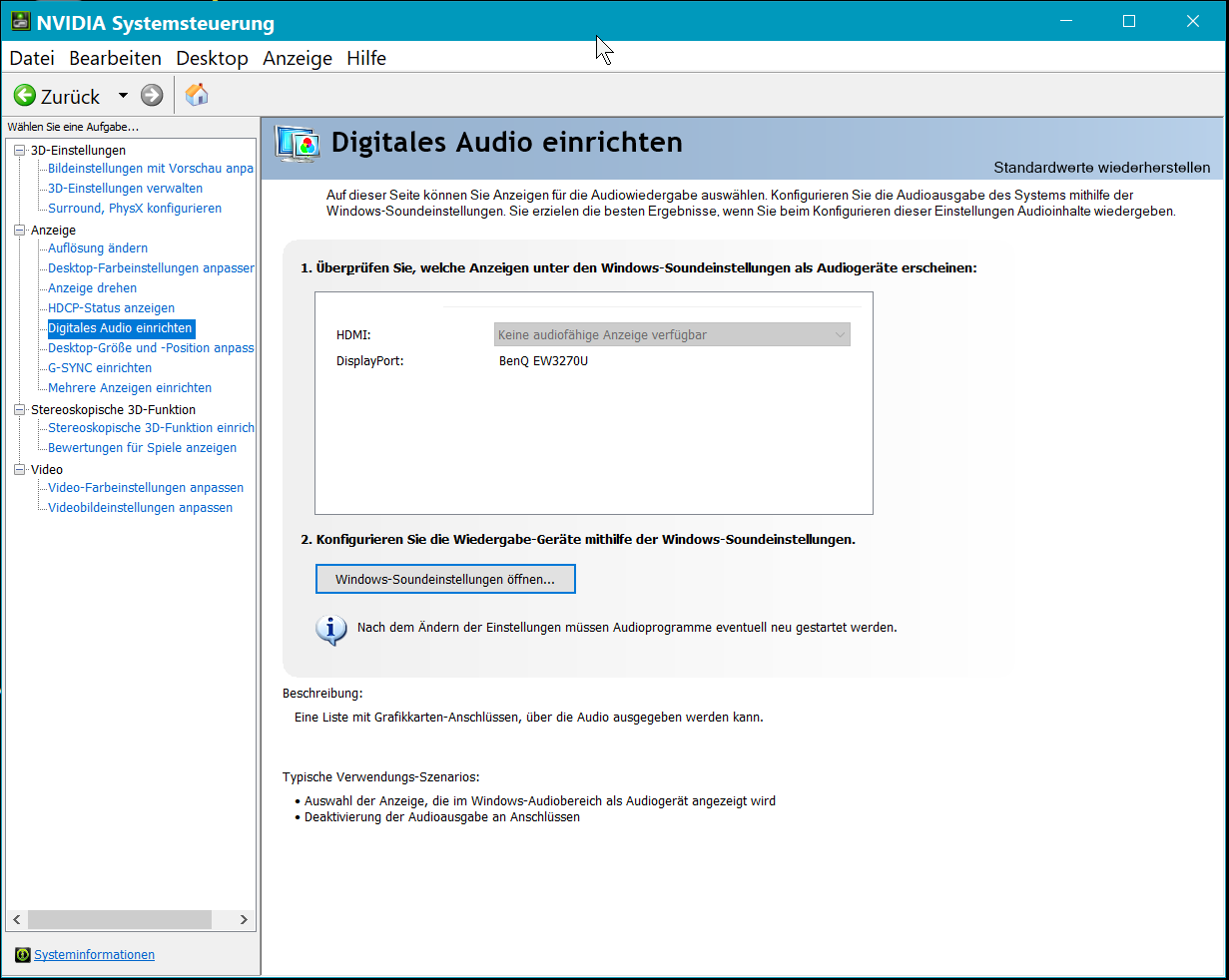The image size is (1229, 980).
Task: Click the monitor icon beside the page heading
Action: pos(298,145)
